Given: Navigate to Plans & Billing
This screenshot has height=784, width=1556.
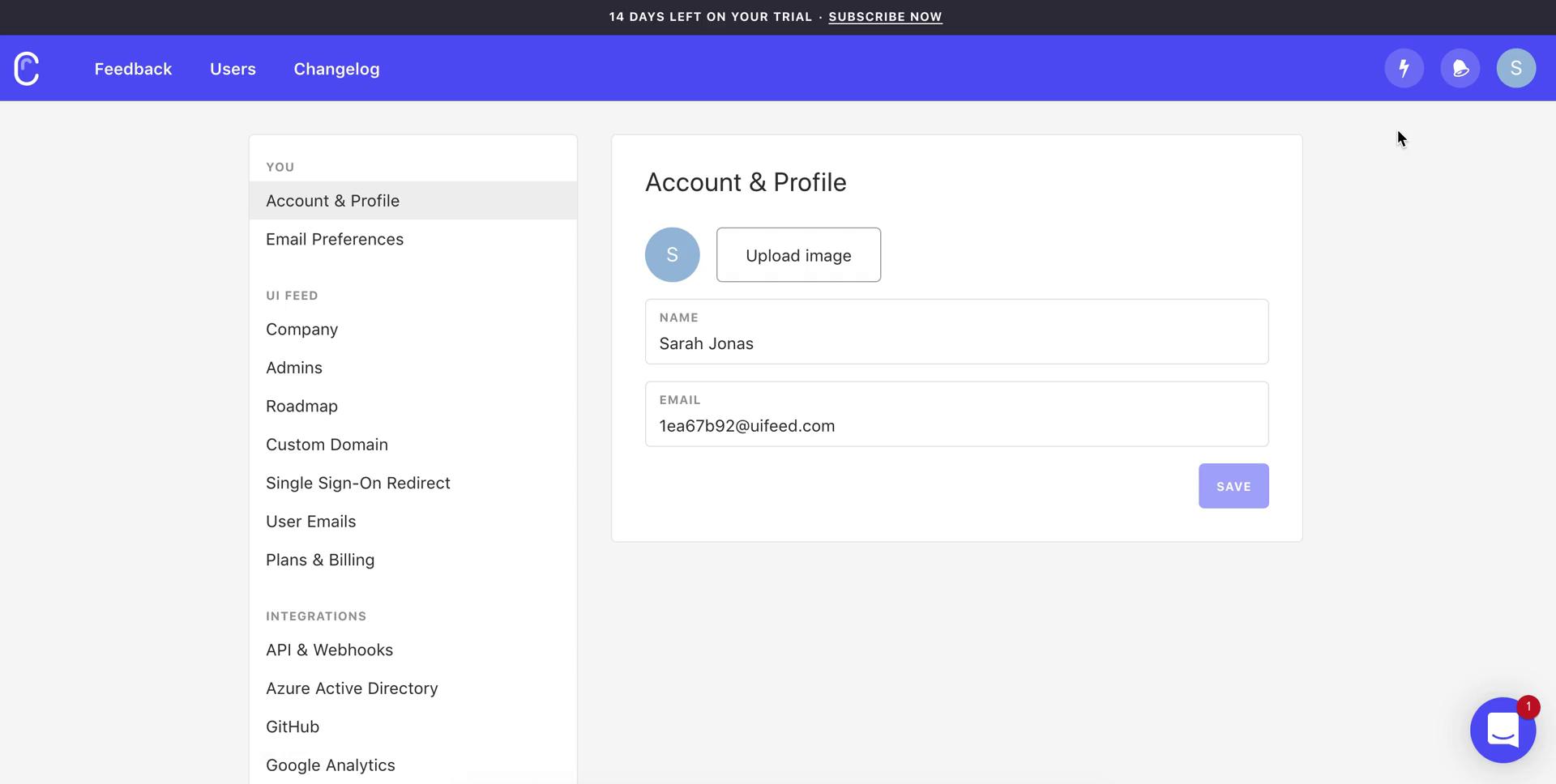Looking at the screenshot, I should [320, 560].
